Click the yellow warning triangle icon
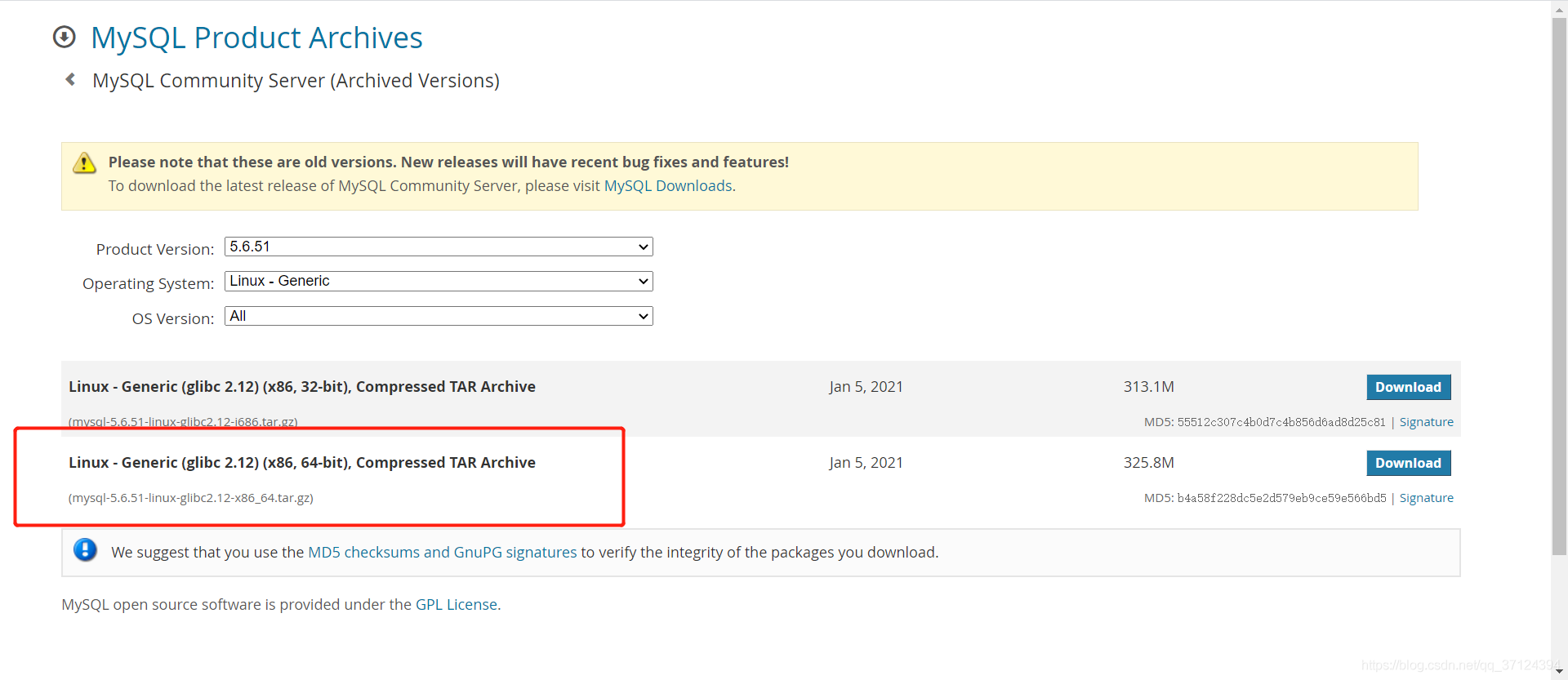 tap(84, 163)
